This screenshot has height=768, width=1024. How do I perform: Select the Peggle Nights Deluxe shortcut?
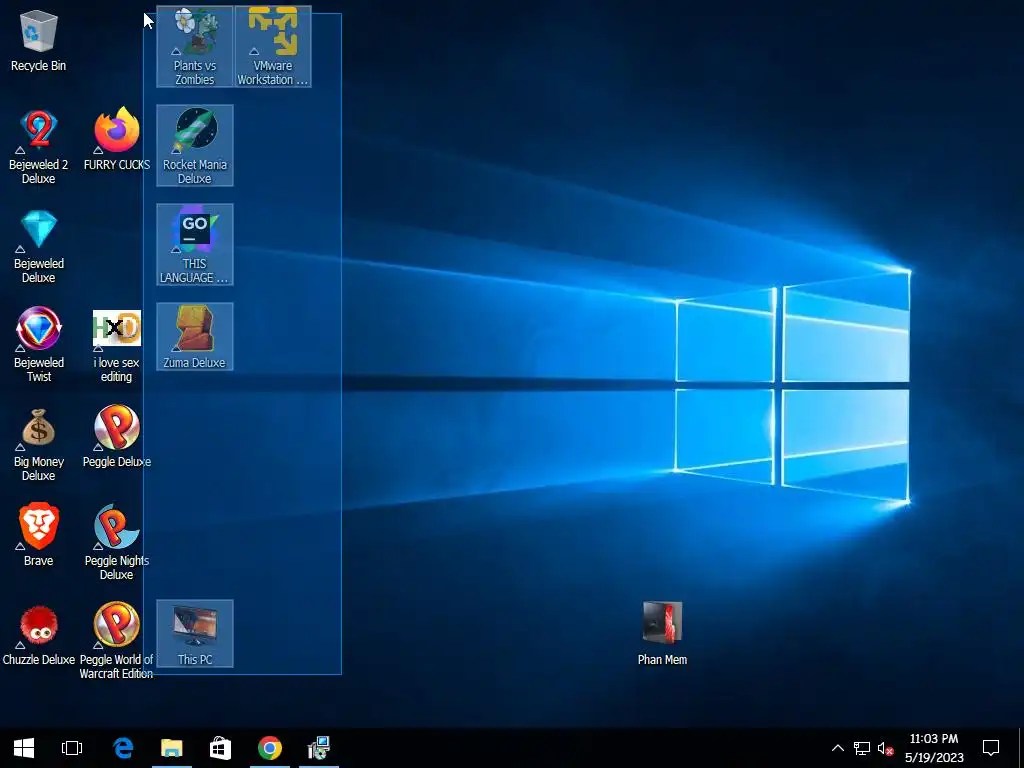pyautogui.click(x=117, y=542)
